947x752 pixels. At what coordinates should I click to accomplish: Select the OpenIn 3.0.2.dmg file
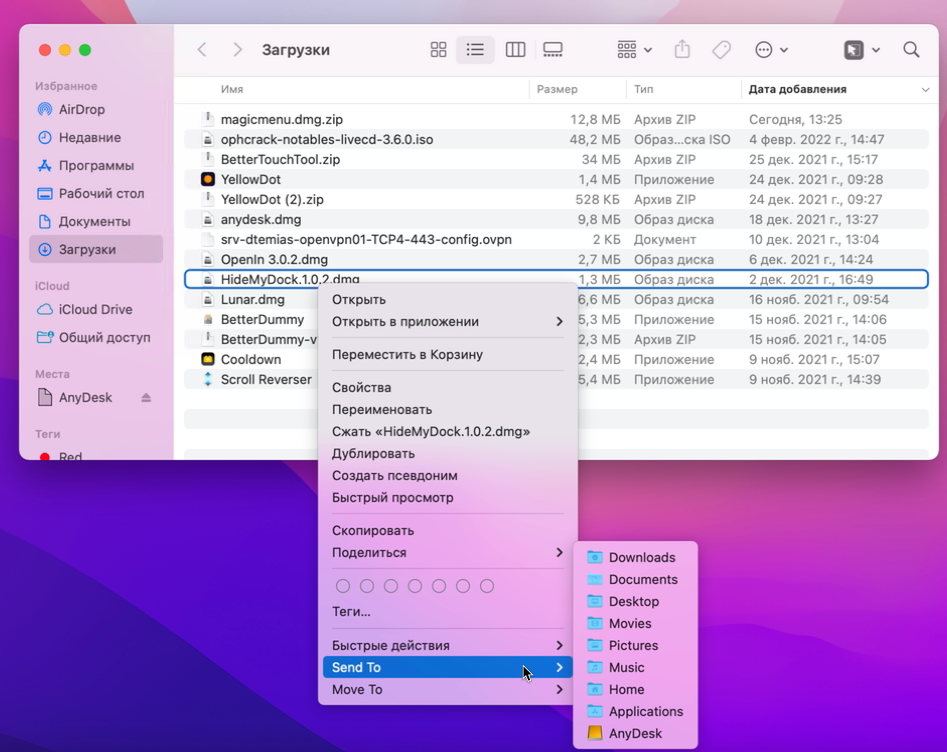(x=556, y=259)
